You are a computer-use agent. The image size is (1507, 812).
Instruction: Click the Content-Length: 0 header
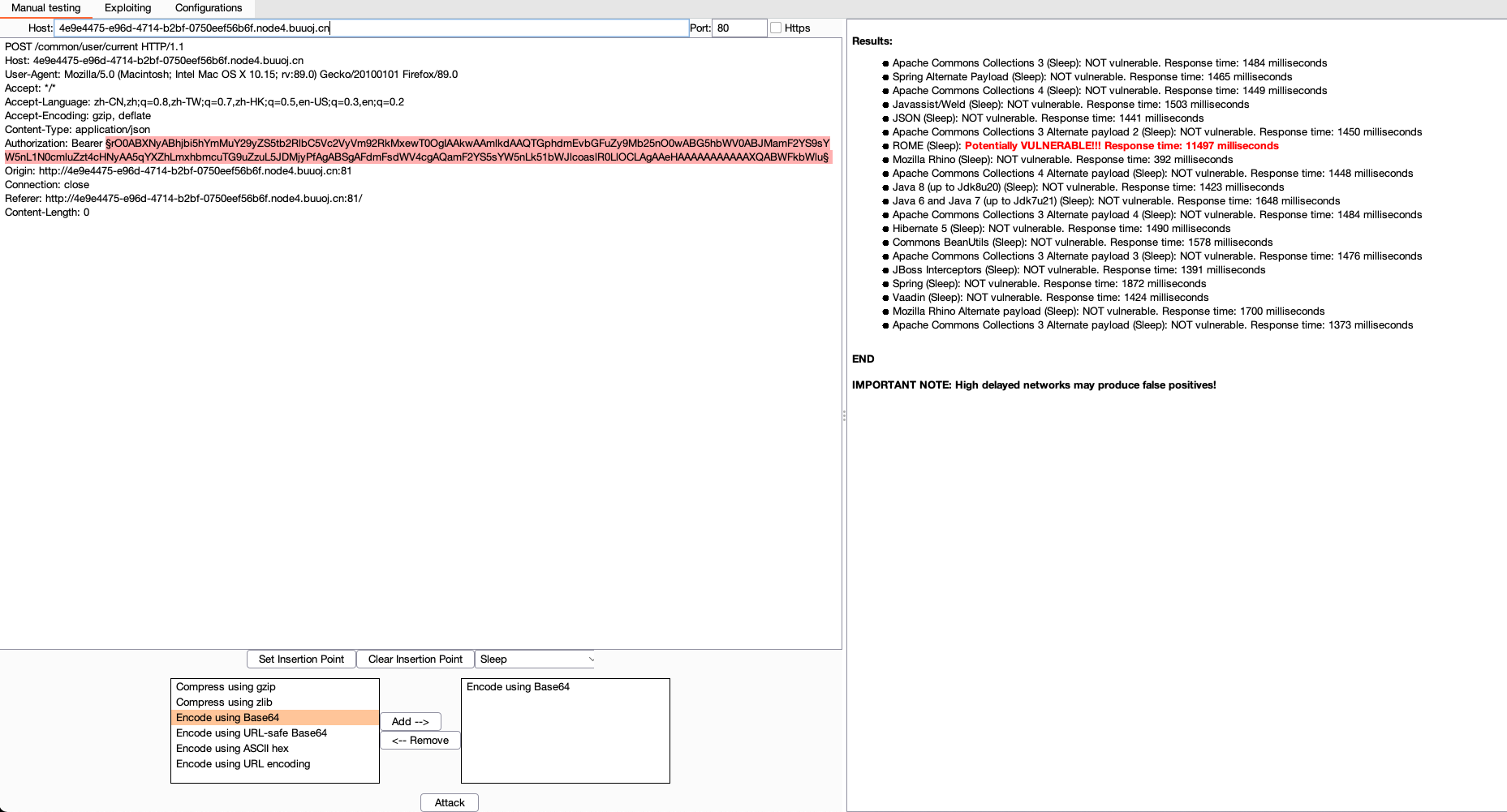[x=47, y=213]
